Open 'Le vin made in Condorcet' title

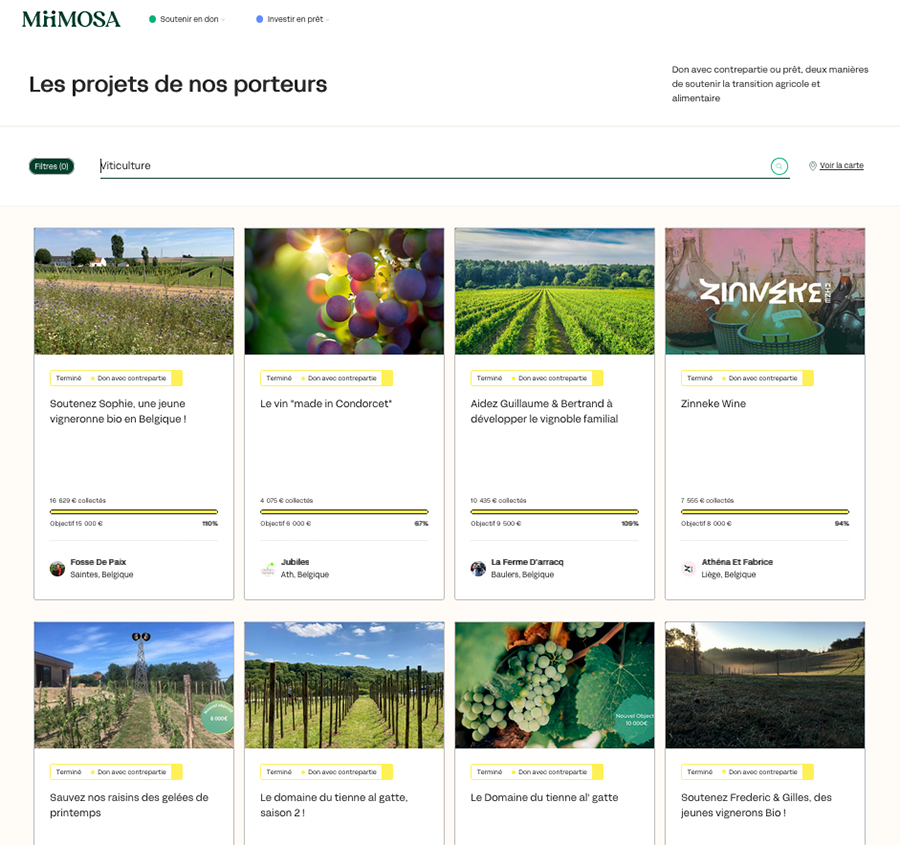coord(326,404)
